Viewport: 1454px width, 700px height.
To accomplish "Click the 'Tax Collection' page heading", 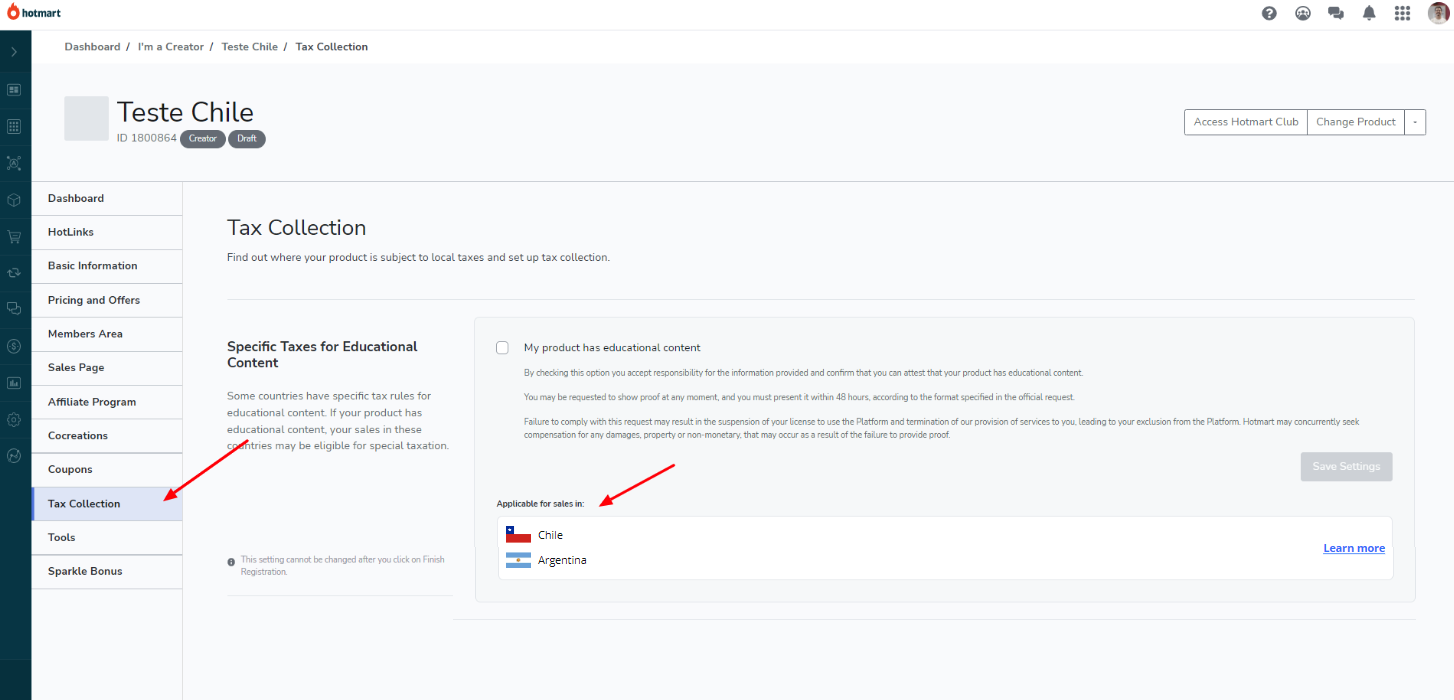I will (x=297, y=228).
